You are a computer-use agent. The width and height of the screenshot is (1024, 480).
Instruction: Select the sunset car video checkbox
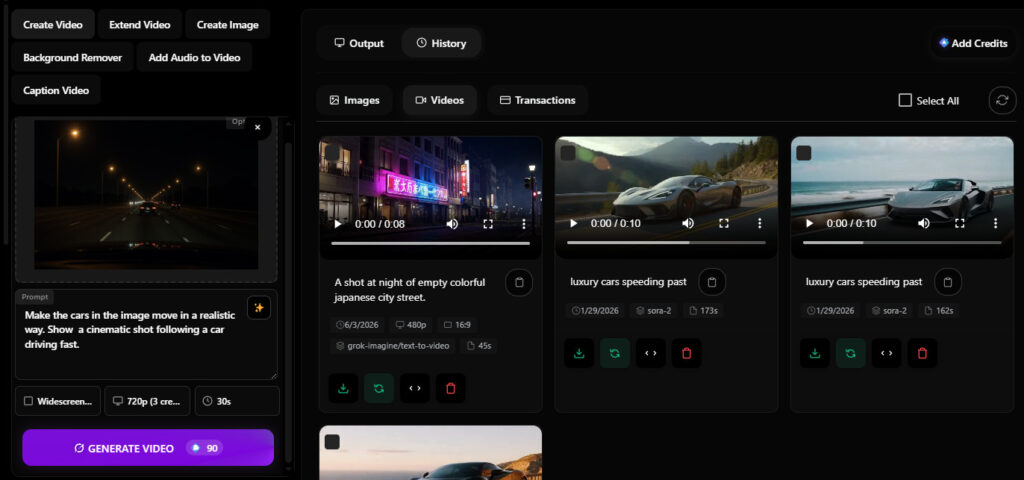(x=332, y=442)
